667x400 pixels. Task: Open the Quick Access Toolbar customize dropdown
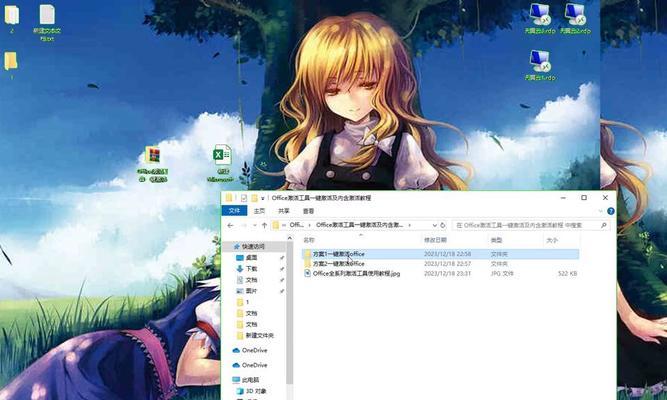[x=263, y=198]
